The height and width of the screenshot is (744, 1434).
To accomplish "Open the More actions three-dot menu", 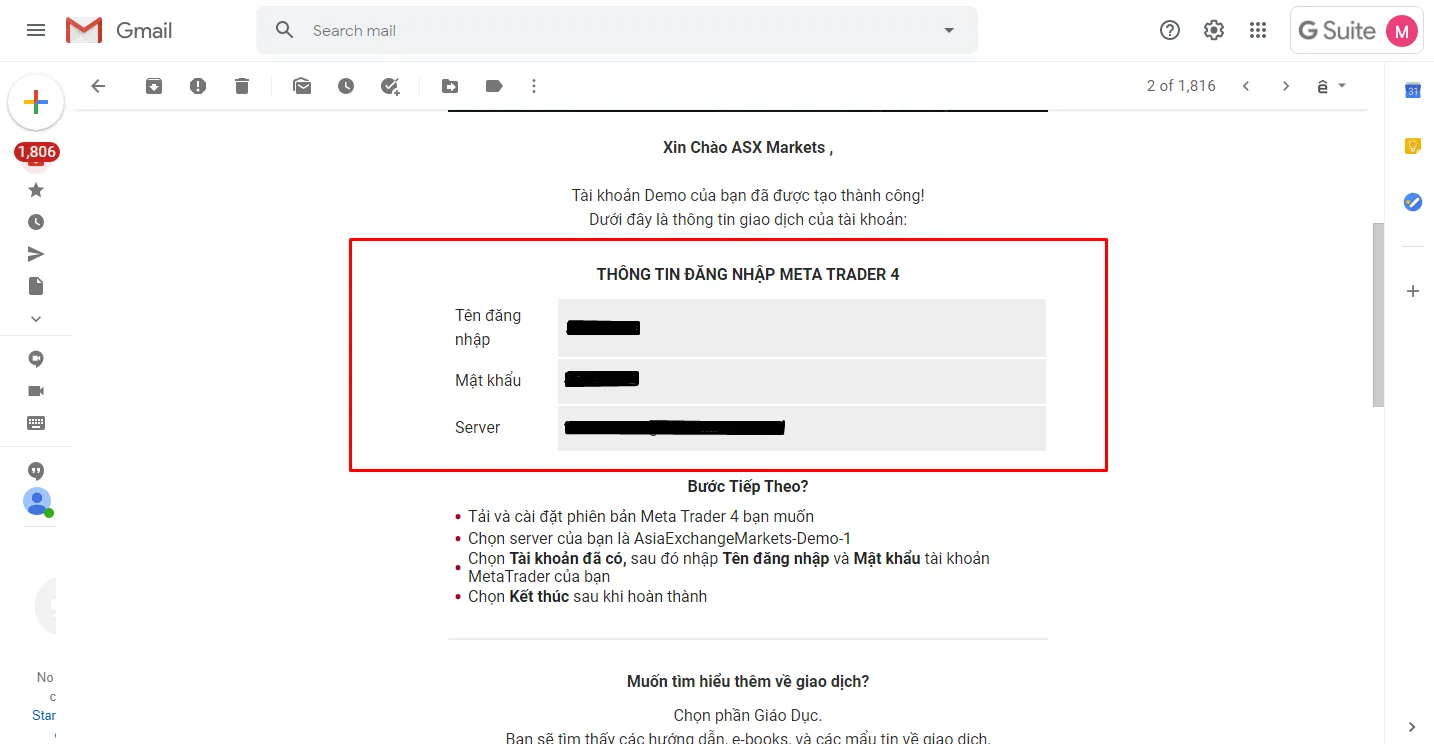I will coord(534,86).
